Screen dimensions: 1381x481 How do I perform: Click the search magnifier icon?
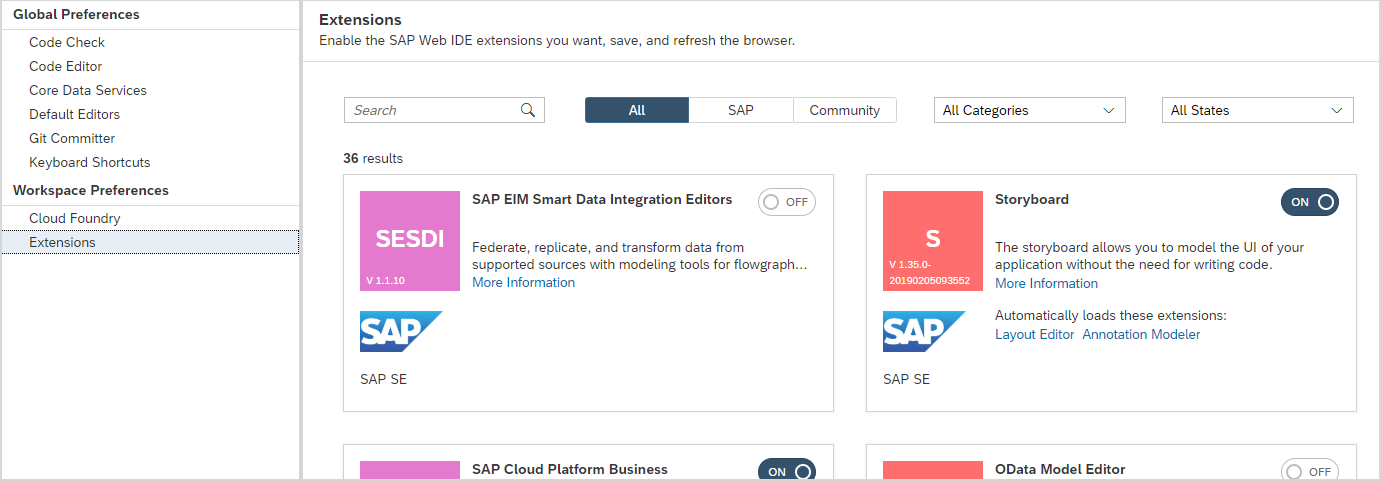528,110
